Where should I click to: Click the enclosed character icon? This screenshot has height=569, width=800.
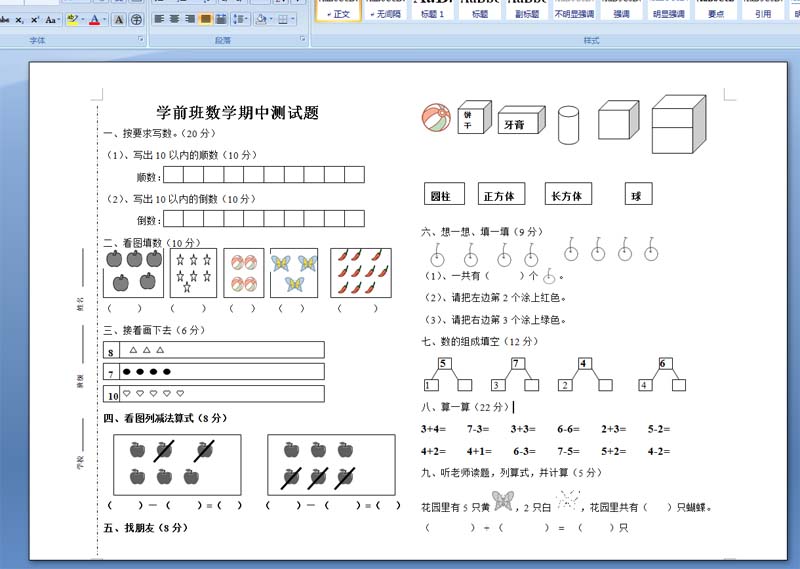tap(136, 19)
